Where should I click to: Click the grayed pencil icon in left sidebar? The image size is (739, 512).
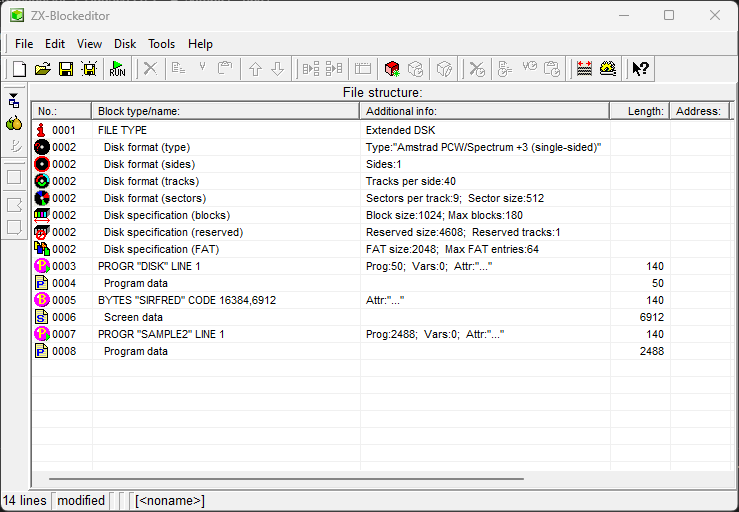click(x=15, y=146)
